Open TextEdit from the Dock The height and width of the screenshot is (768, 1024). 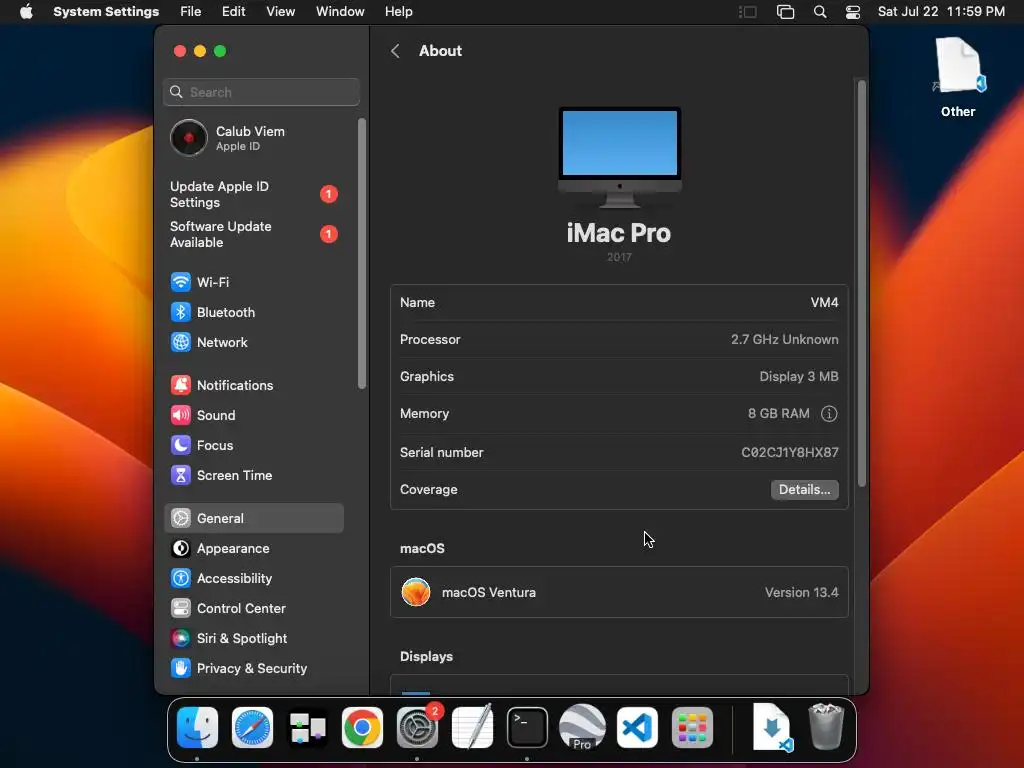[x=472, y=728]
